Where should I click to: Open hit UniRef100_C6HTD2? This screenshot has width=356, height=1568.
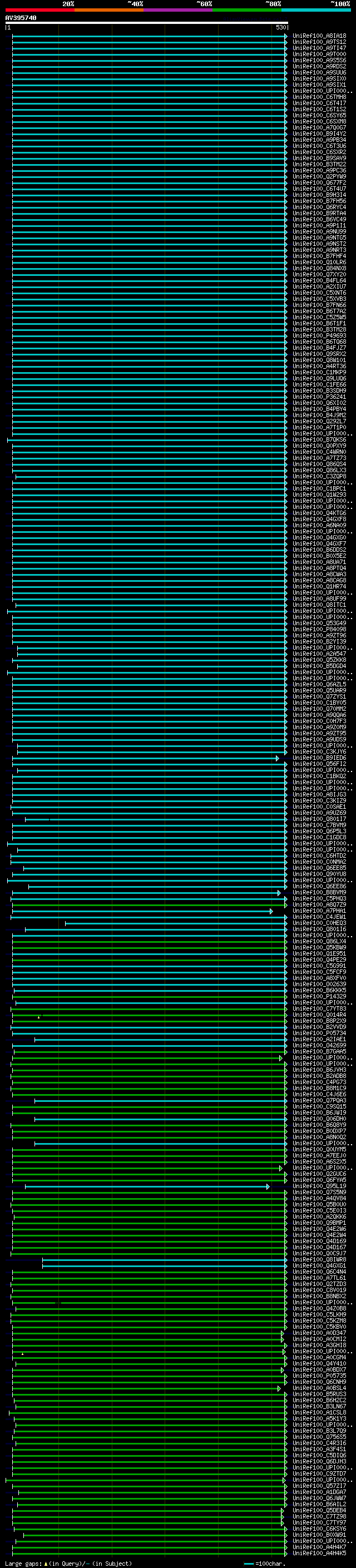tap(319, 855)
